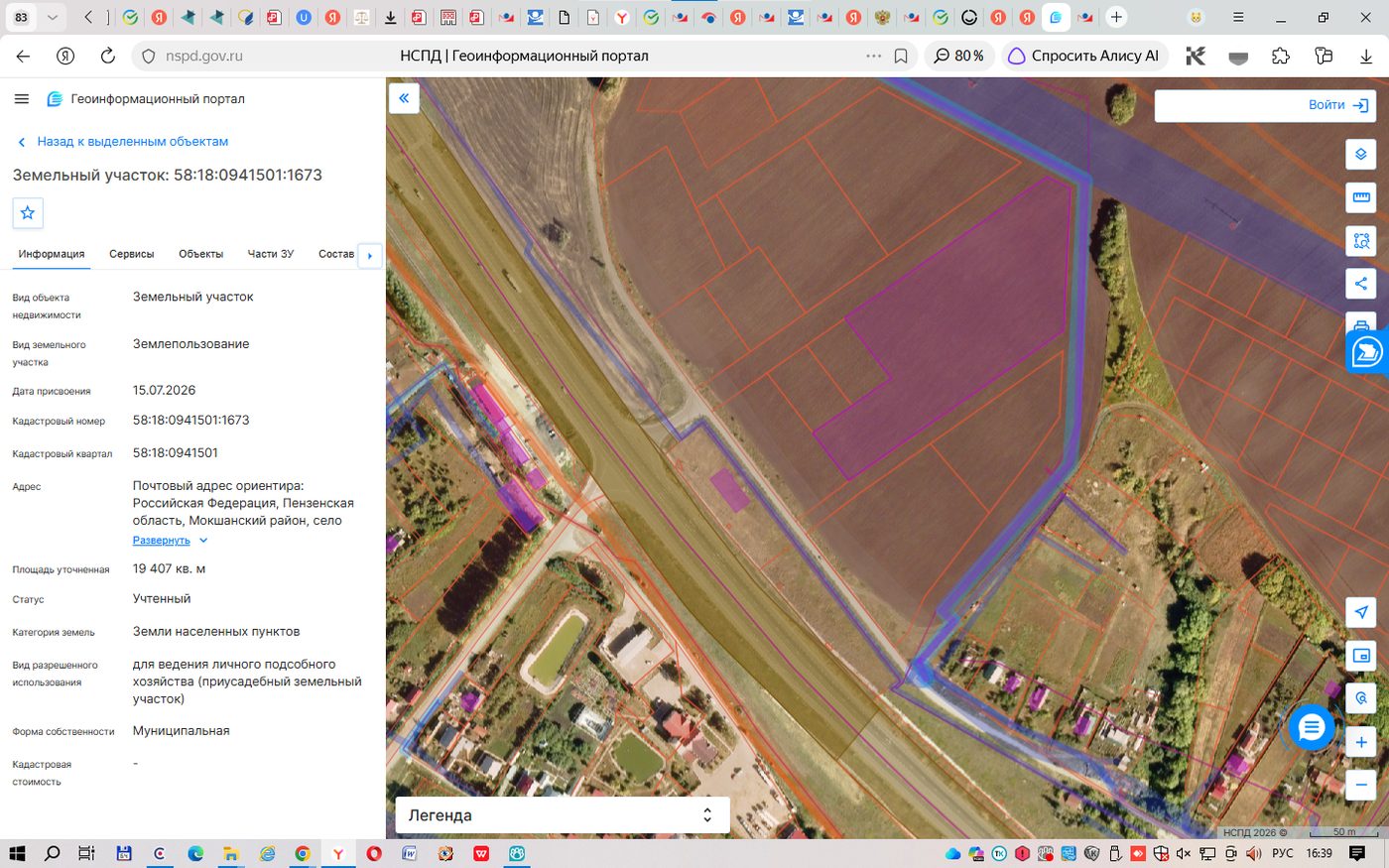The height and width of the screenshot is (868, 1389).
Task: Switch to Части ЗУ tab
Action: click(x=271, y=254)
